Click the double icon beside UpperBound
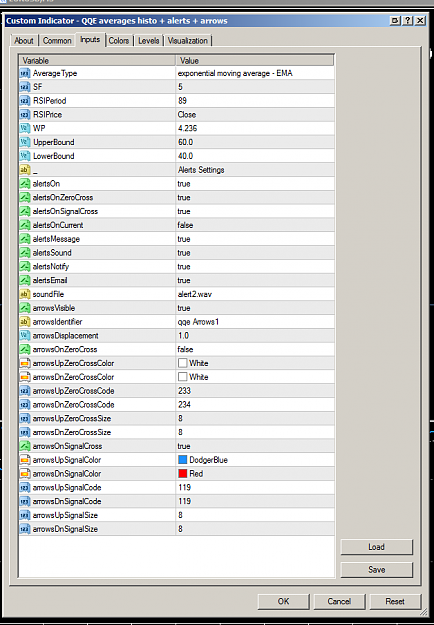 25,142
